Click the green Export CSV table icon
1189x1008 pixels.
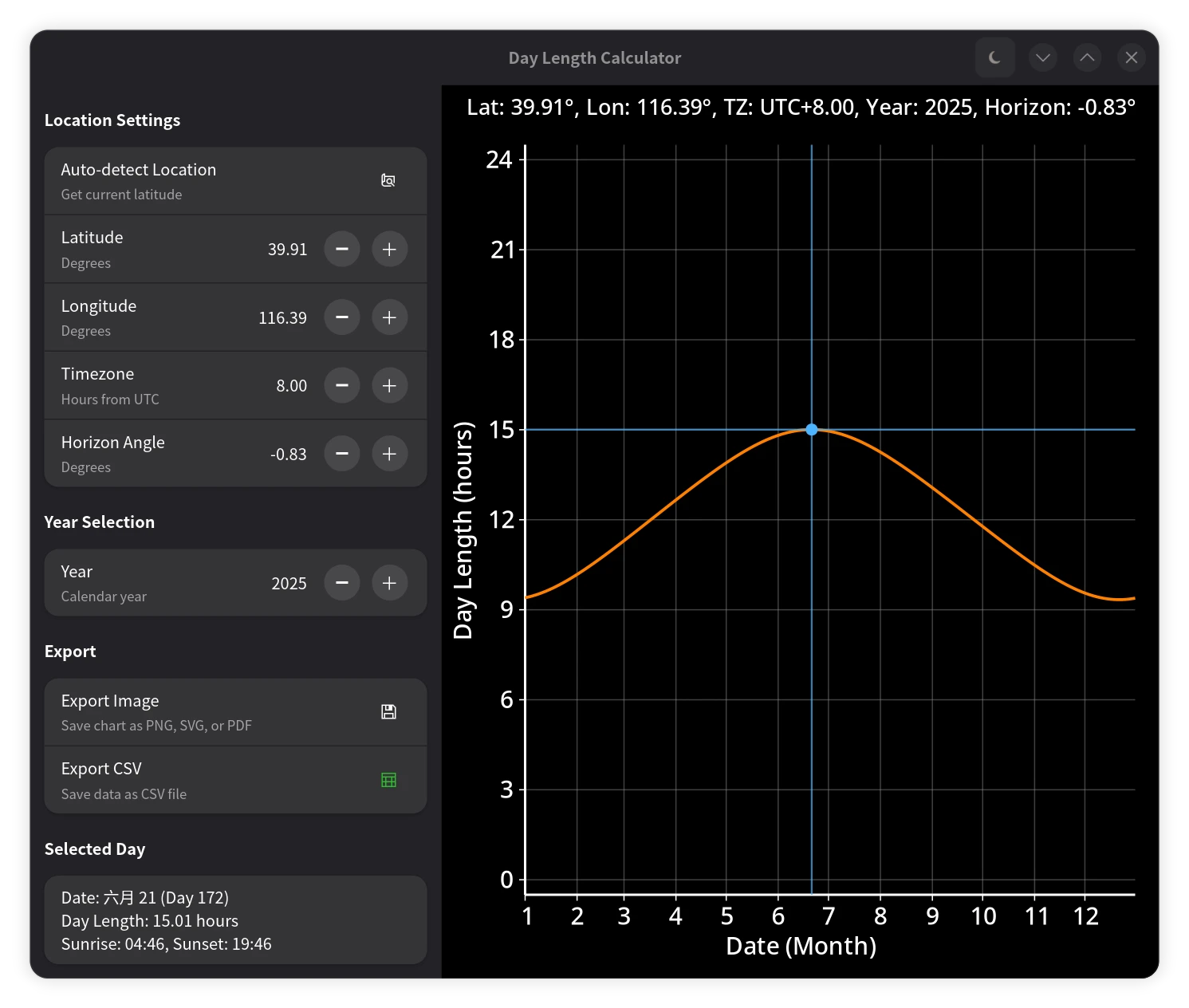tap(388, 780)
